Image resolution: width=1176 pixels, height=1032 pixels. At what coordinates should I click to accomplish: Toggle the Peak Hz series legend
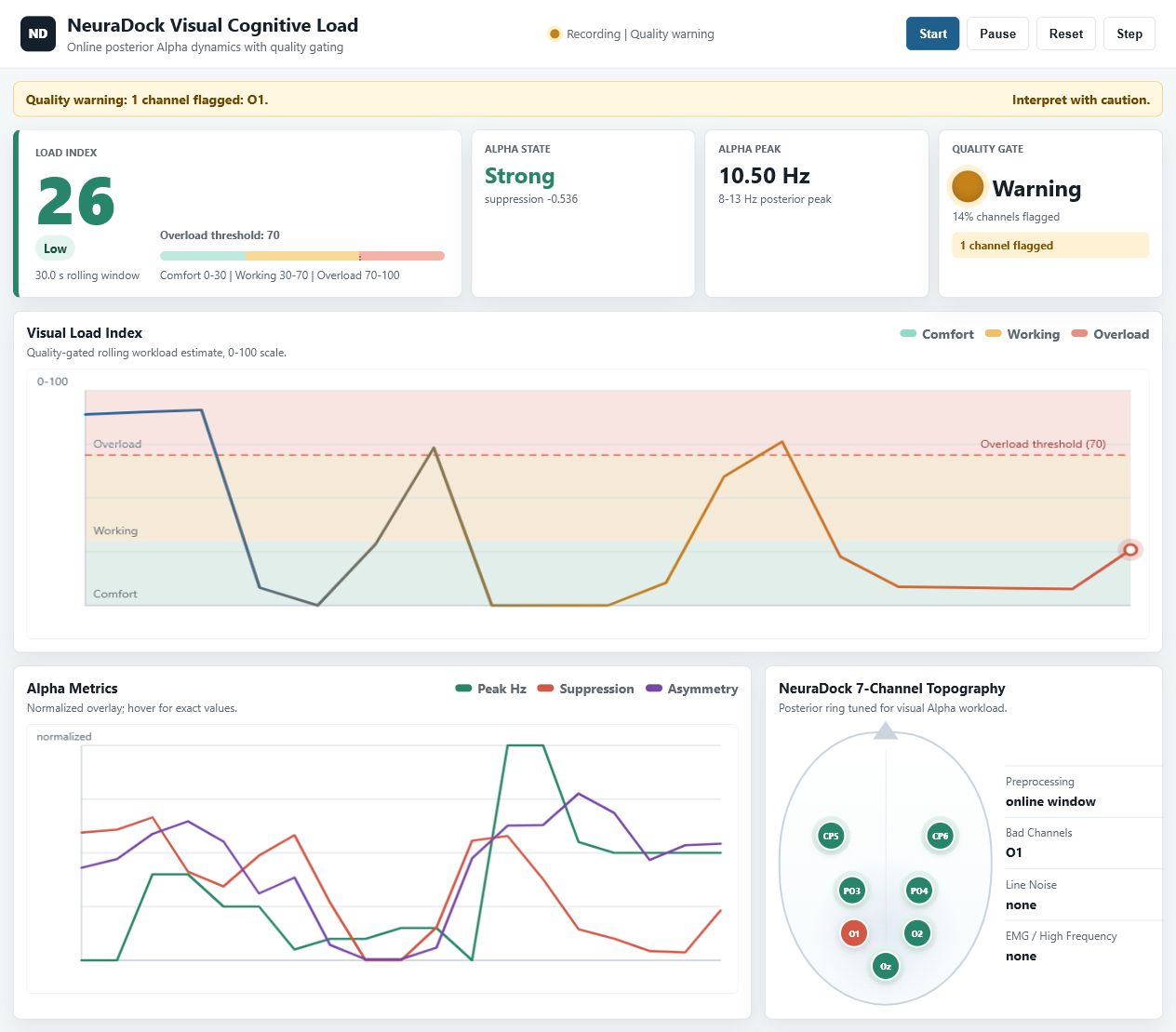click(491, 689)
